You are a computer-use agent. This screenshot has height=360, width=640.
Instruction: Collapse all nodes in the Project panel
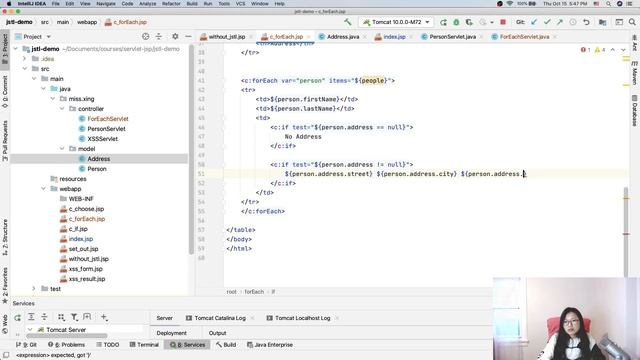tap(158, 37)
